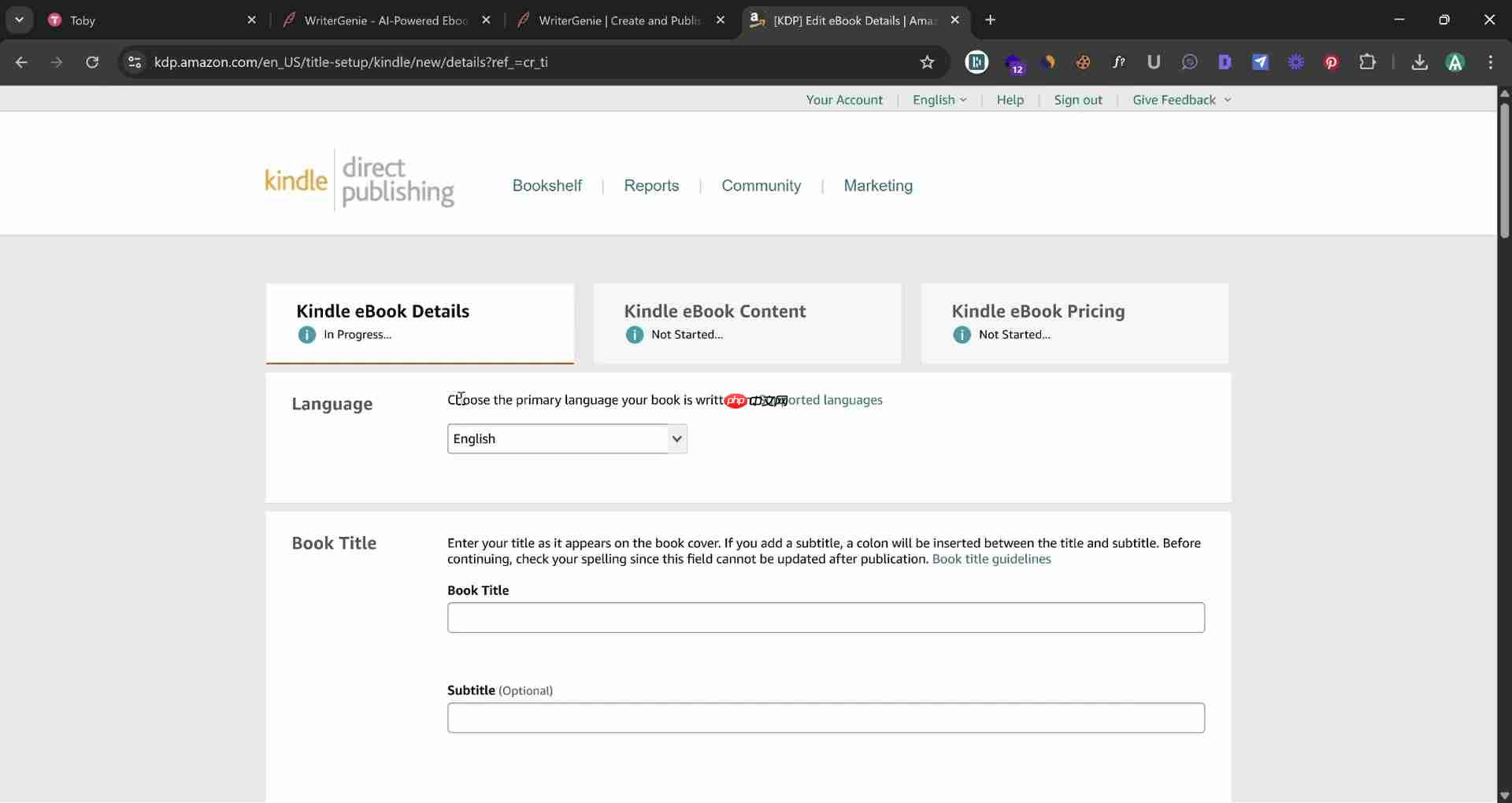Open the U-shaped extension icon
This screenshot has width=1512, height=803.
(x=1154, y=62)
